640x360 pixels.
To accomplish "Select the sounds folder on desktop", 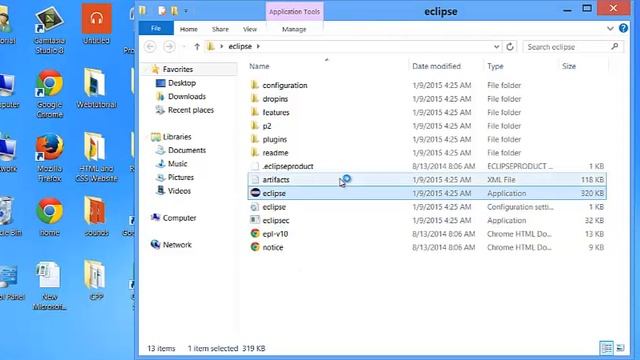I will (x=96, y=216).
